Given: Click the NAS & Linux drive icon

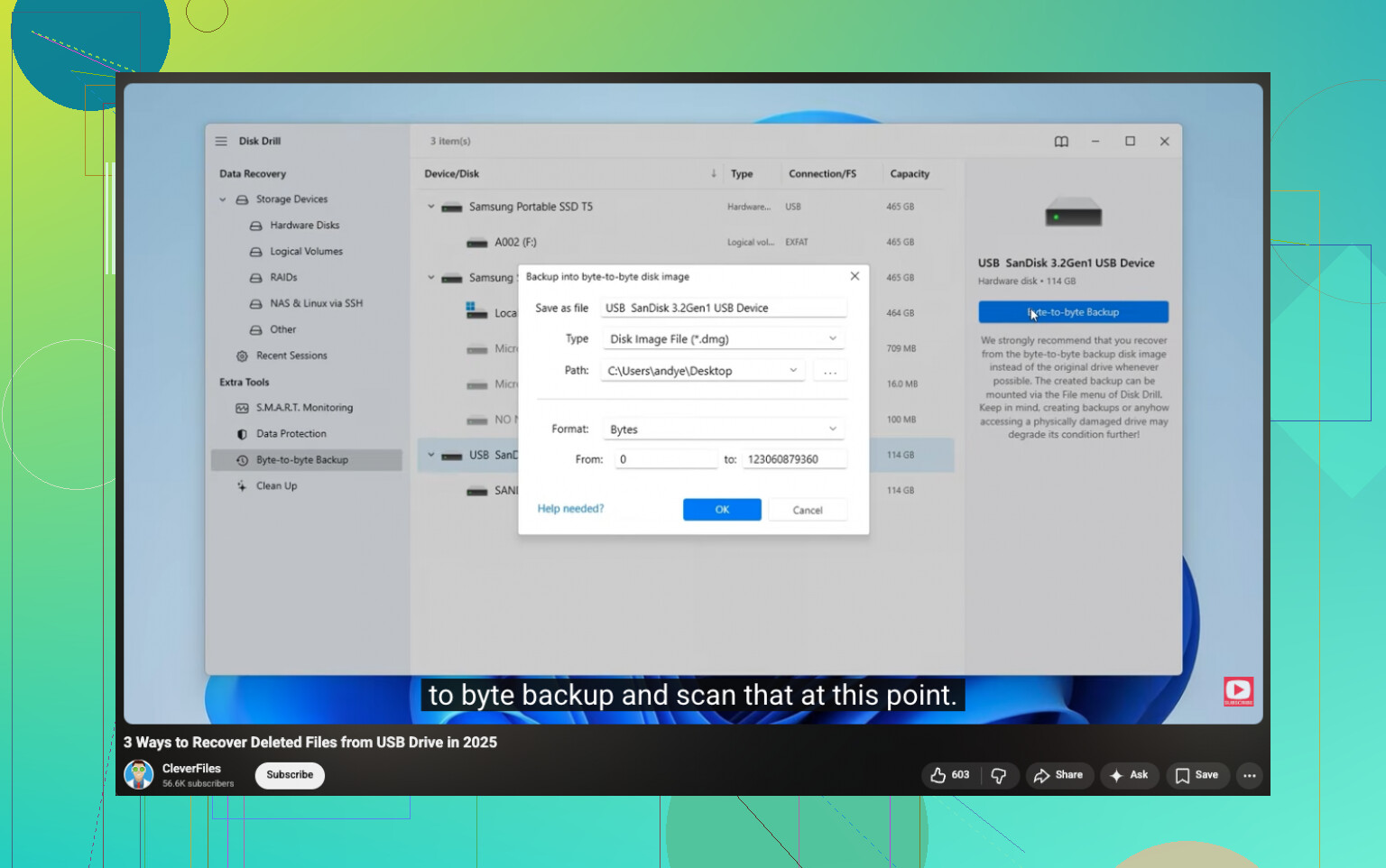Looking at the screenshot, I should 256,304.
